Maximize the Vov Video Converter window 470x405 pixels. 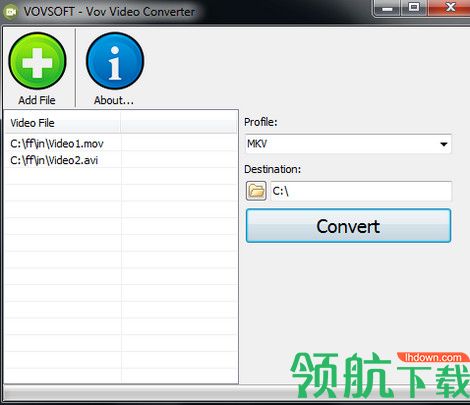(x=414, y=7)
